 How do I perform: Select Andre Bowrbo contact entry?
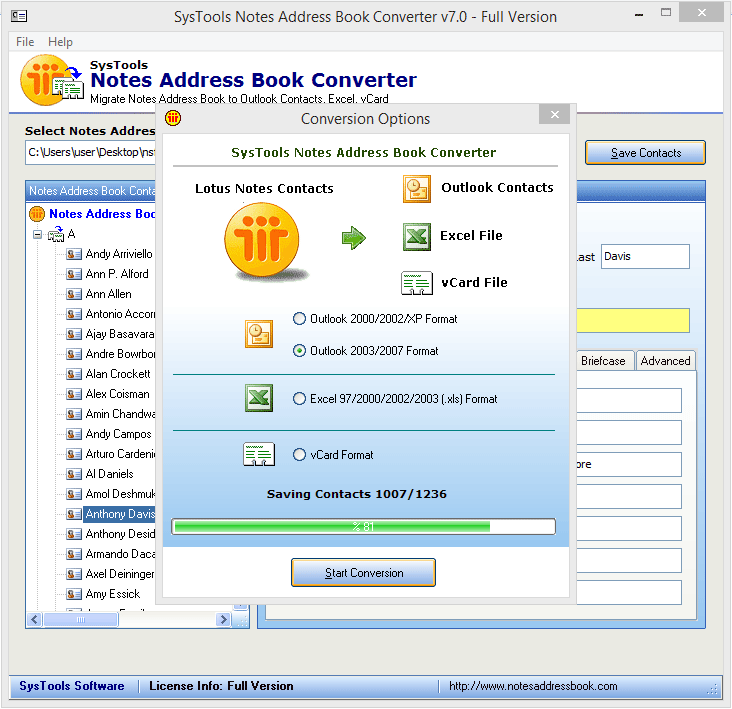point(120,354)
